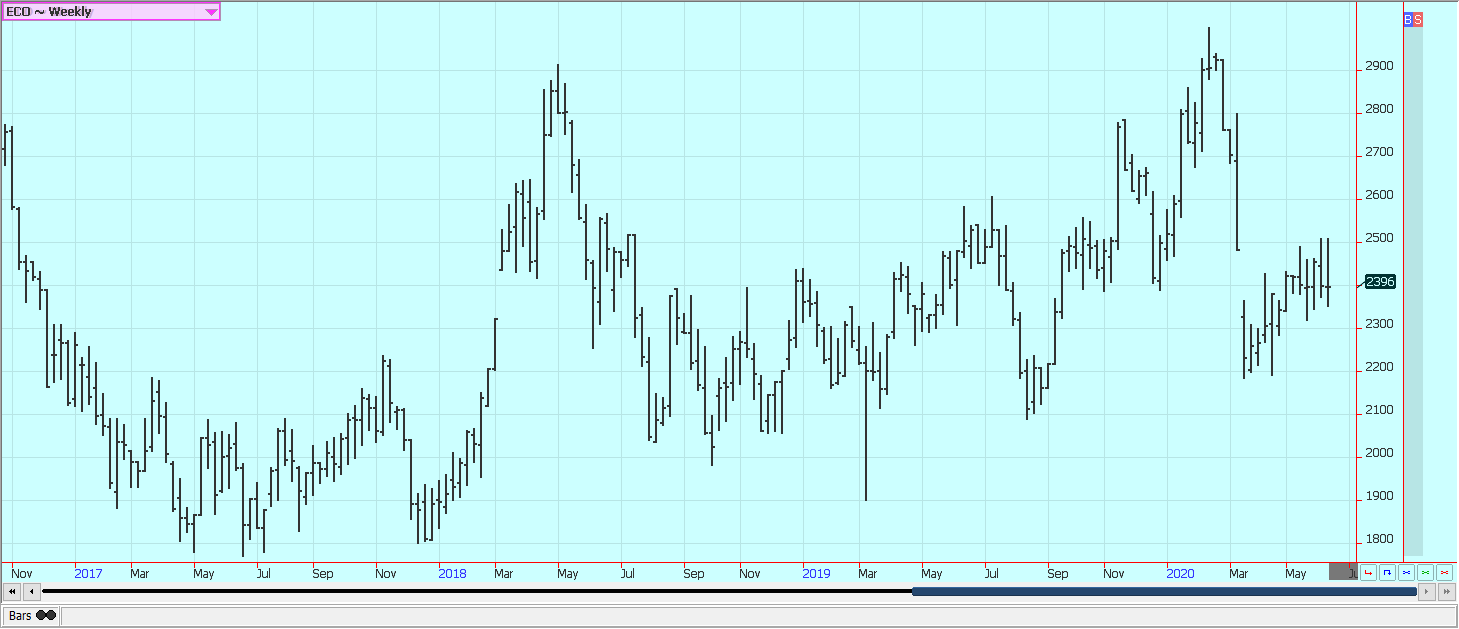Jump to chart end with double-right arrow

[x=1447, y=592]
